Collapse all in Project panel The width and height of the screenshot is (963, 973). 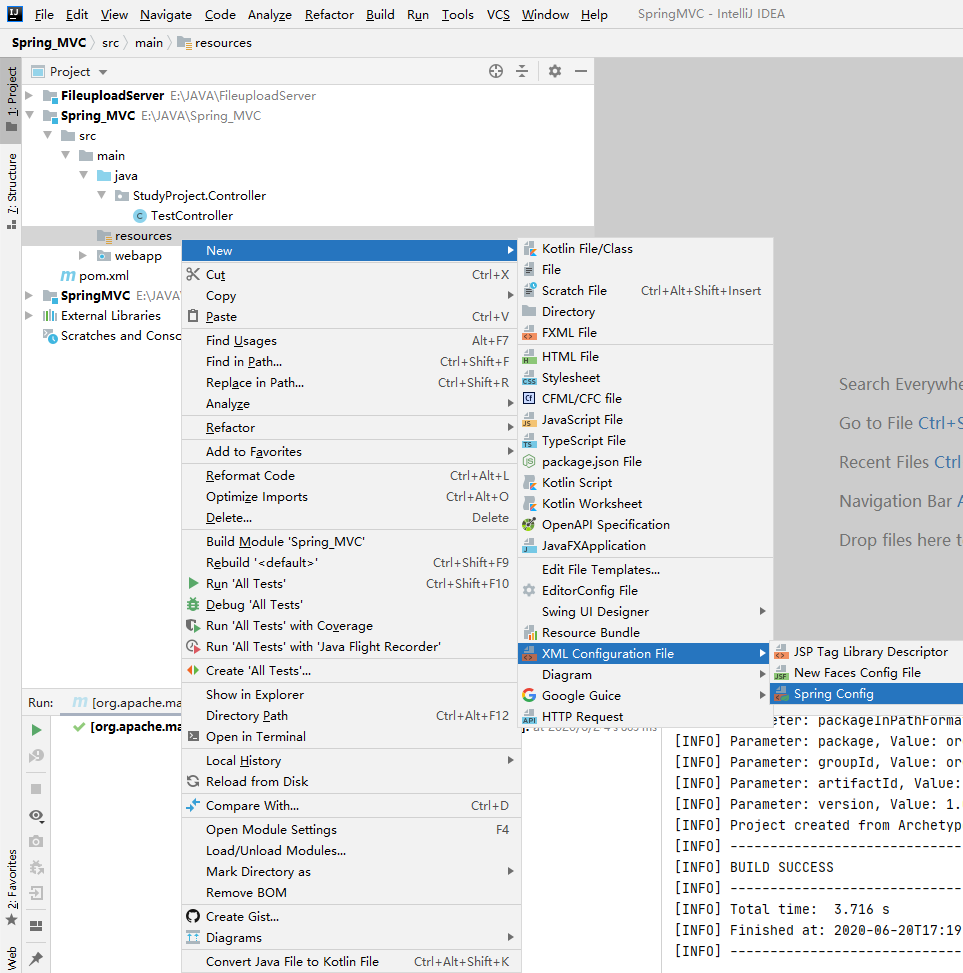coord(522,71)
